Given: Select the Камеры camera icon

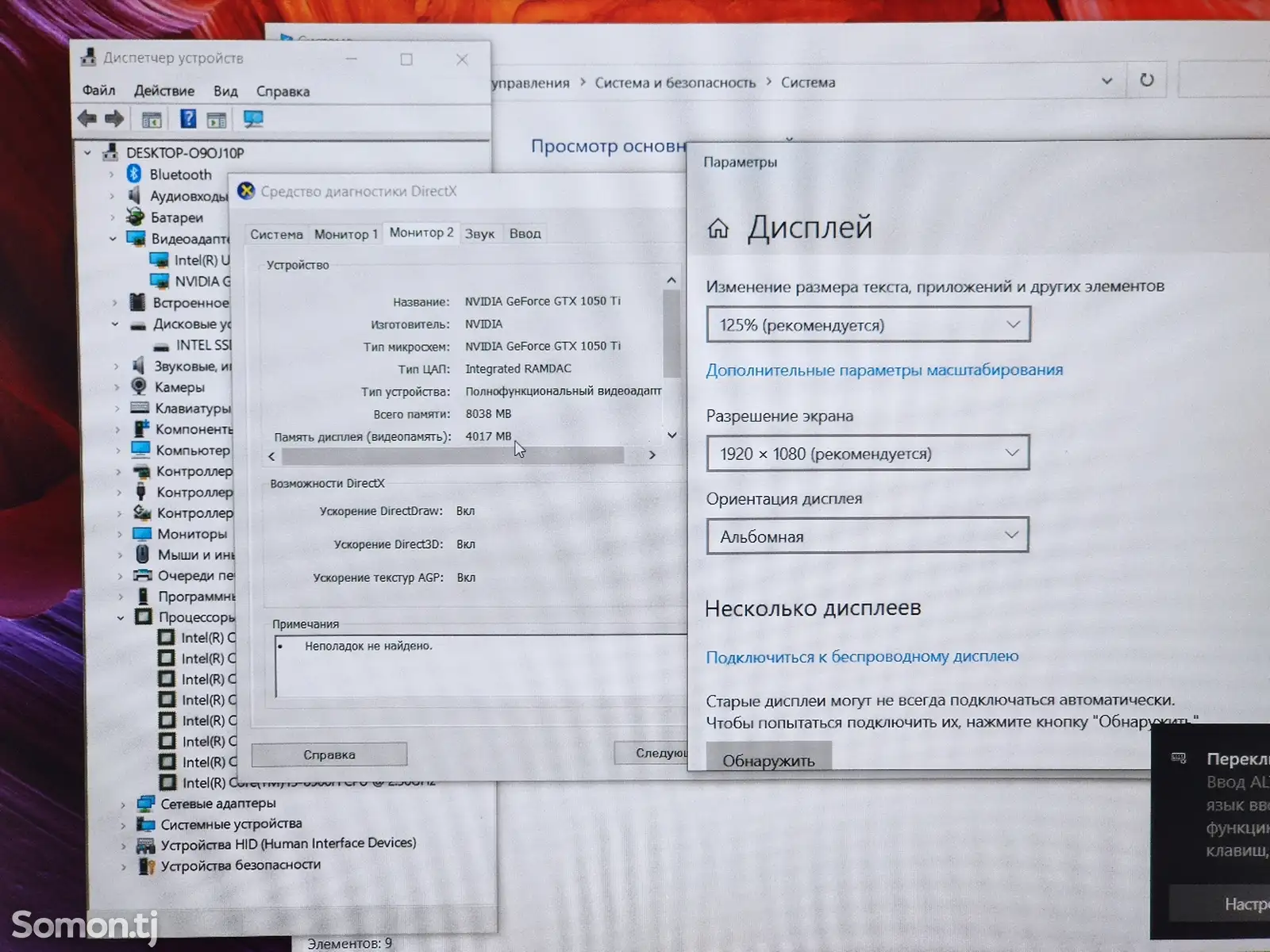Looking at the screenshot, I should coord(139,386).
